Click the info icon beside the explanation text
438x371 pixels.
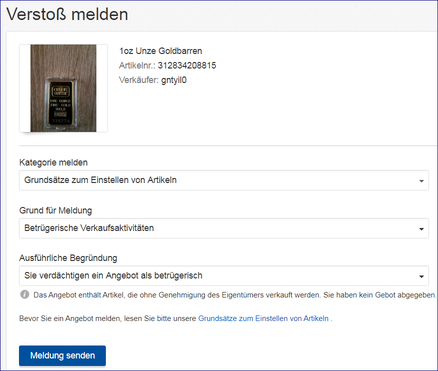(25, 295)
